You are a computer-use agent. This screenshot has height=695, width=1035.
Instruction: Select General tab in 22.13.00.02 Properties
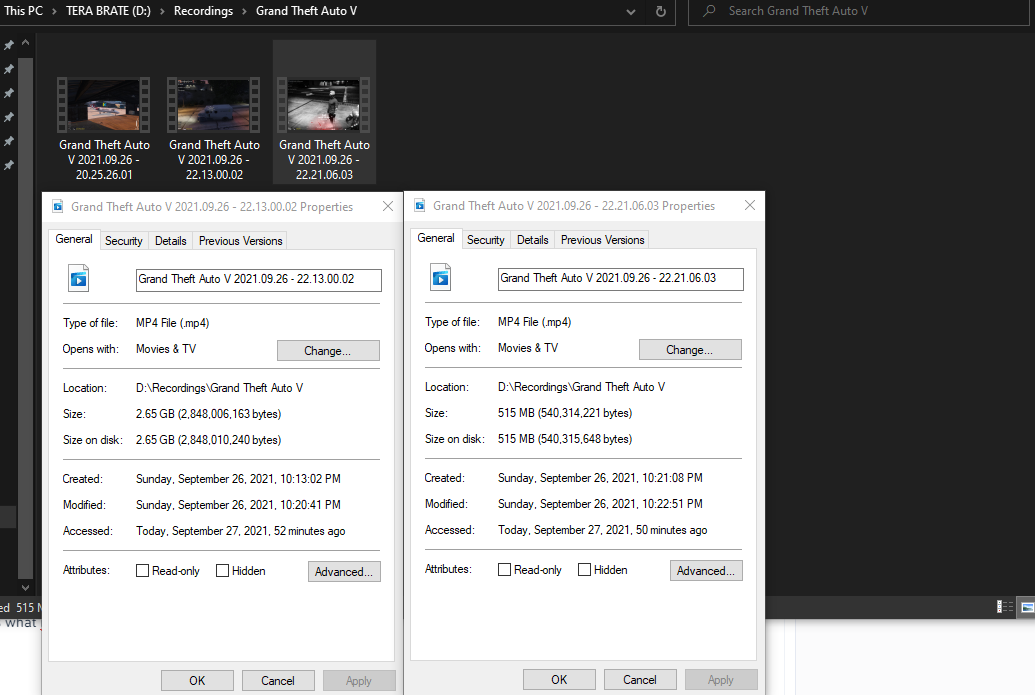74,239
